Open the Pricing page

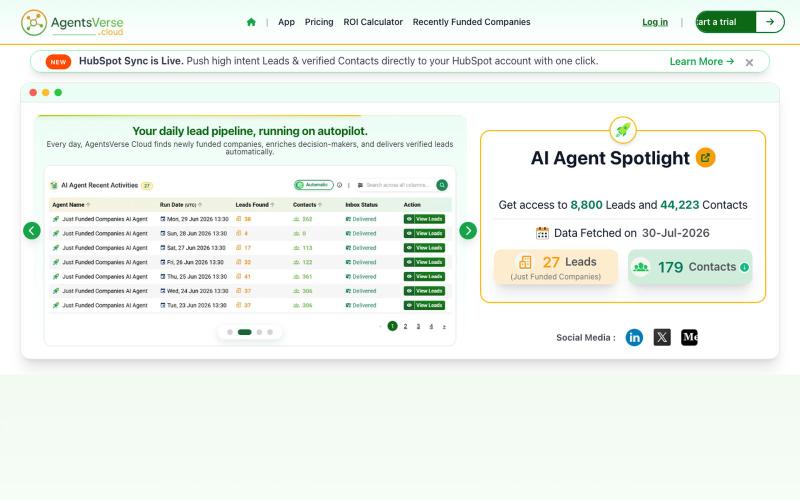pyautogui.click(x=319, y=22)
